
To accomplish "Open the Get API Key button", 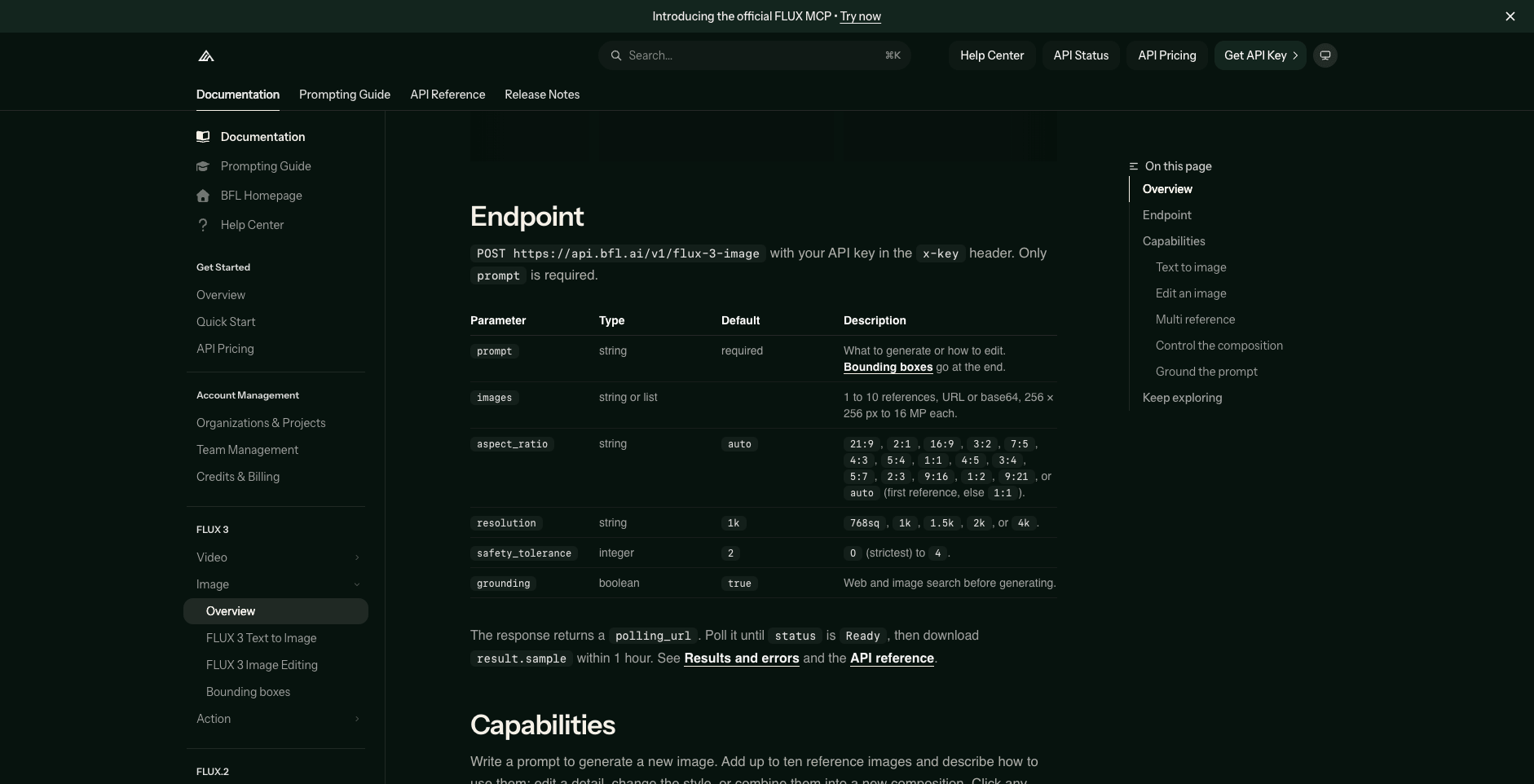I will click(x=1260, y=55).
